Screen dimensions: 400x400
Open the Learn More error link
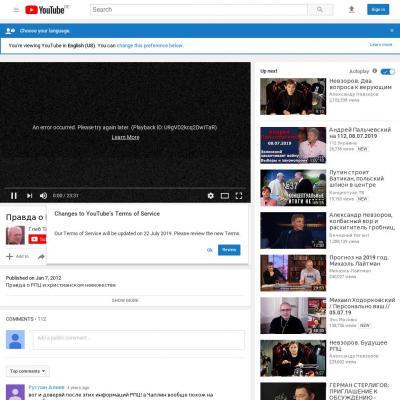[x=125, y=137]
